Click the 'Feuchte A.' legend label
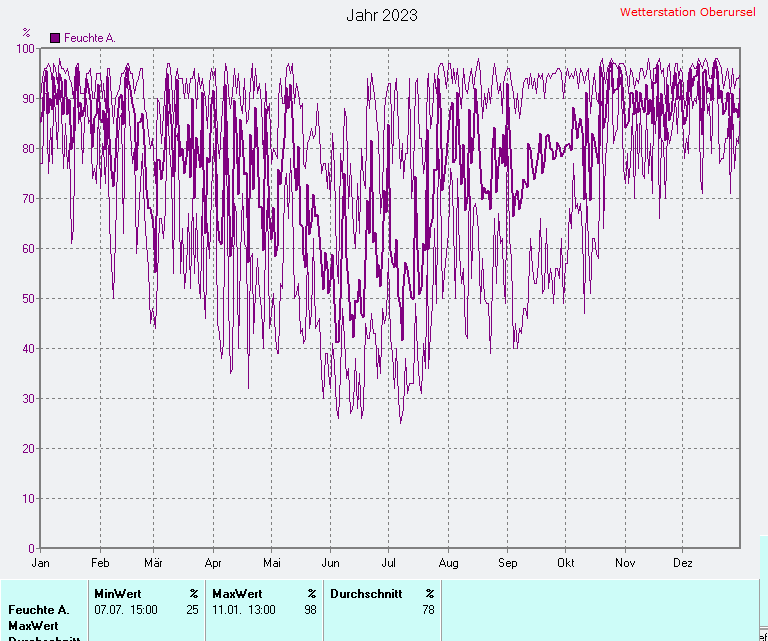The image size is (768, 641). pyautogui.click(x=90, y=38)
